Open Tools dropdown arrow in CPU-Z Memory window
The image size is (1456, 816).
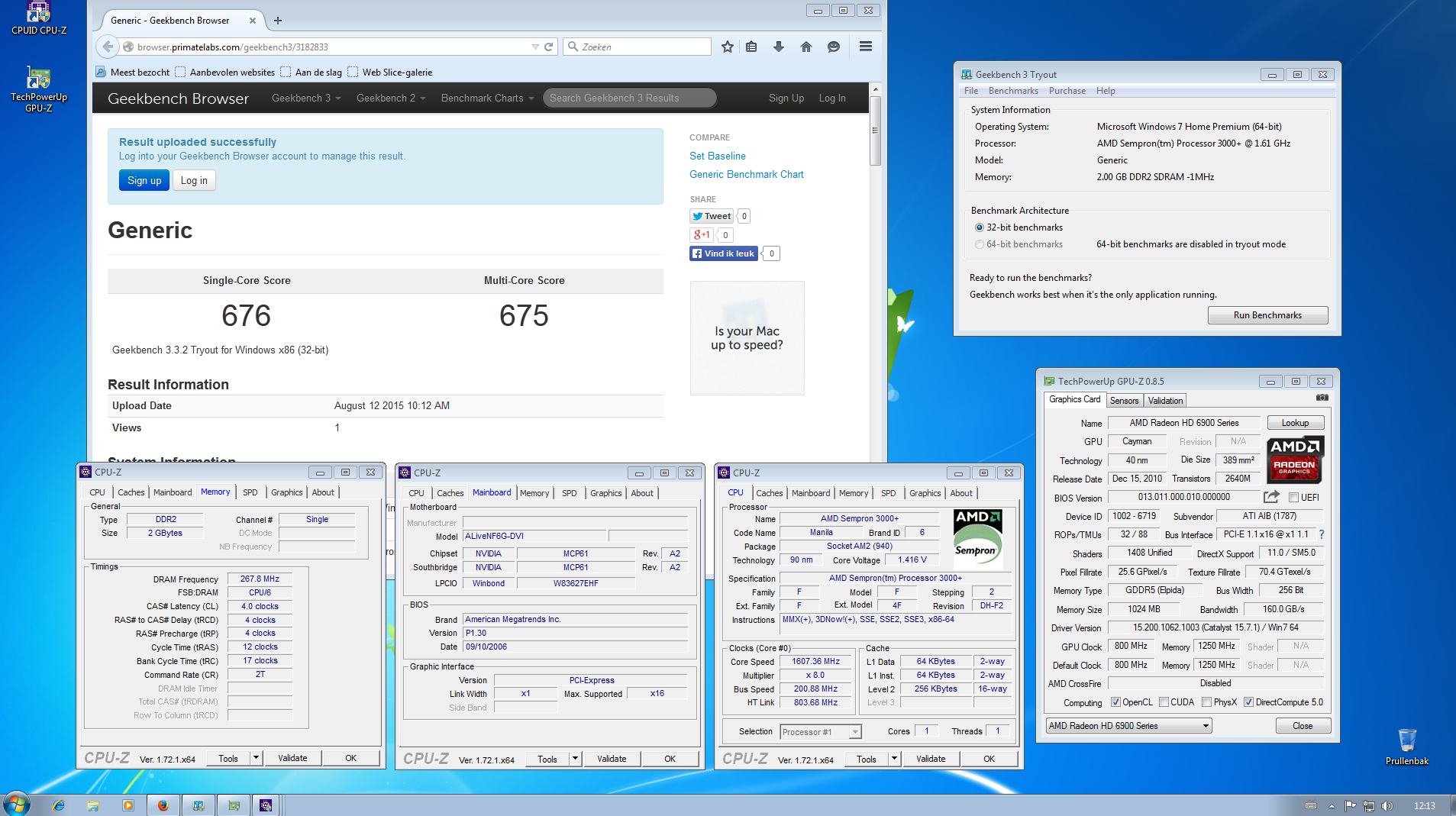[257, 758]
